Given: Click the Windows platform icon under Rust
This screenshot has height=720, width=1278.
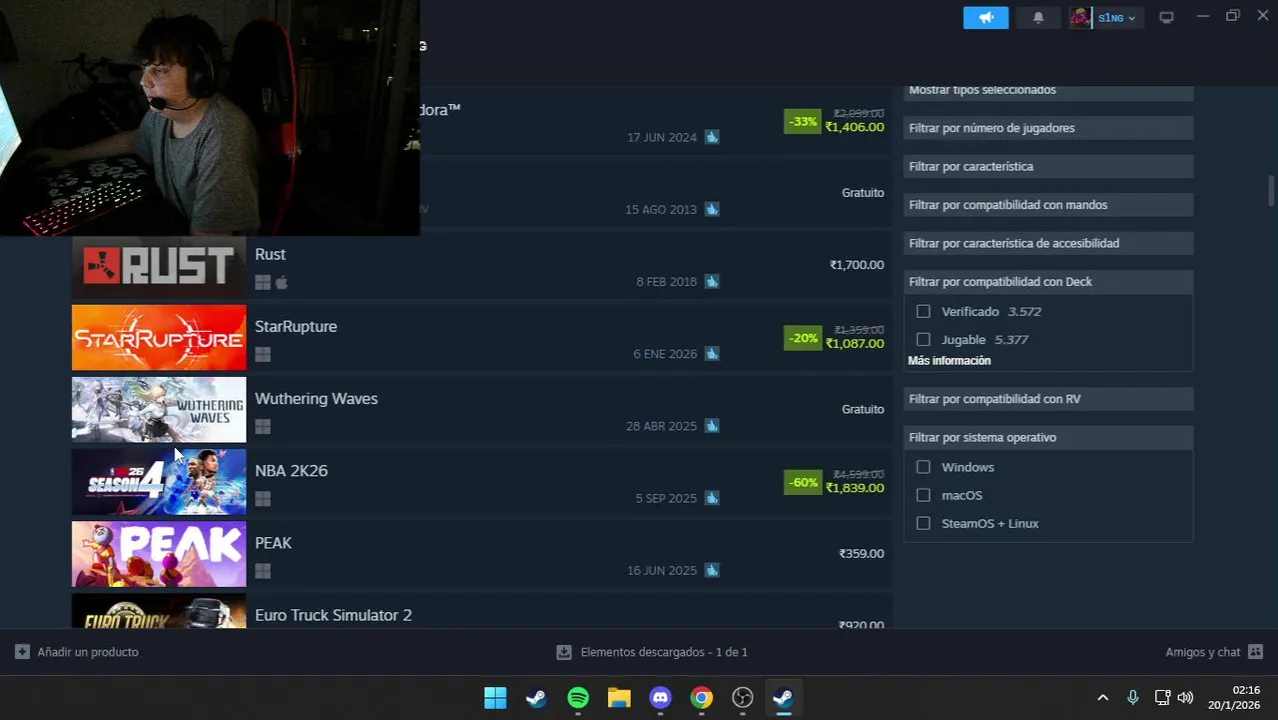Looking at the screenshot, I should pos(263,283).
